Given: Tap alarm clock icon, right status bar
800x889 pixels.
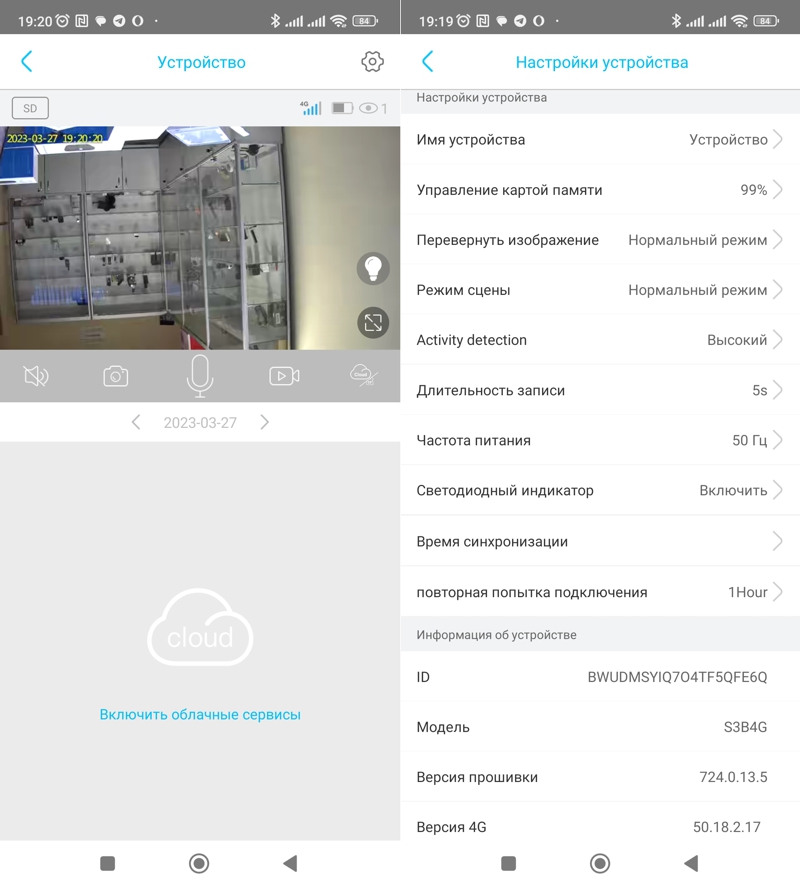Looking at the screenshot, I should pos(463,21).
